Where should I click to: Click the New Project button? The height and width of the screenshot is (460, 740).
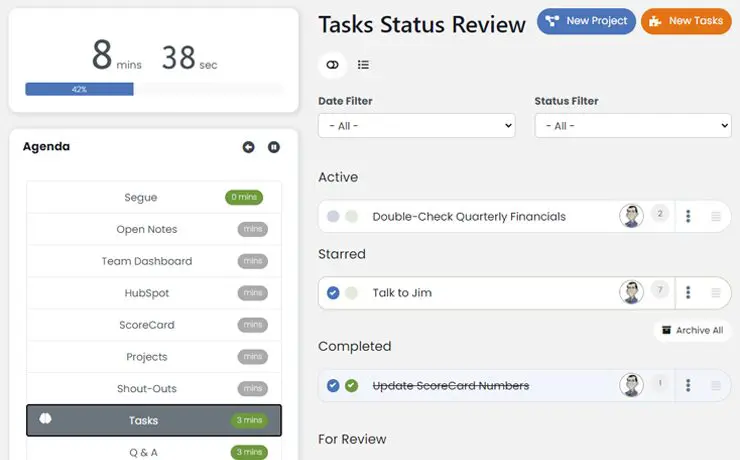tap(586, 21)
